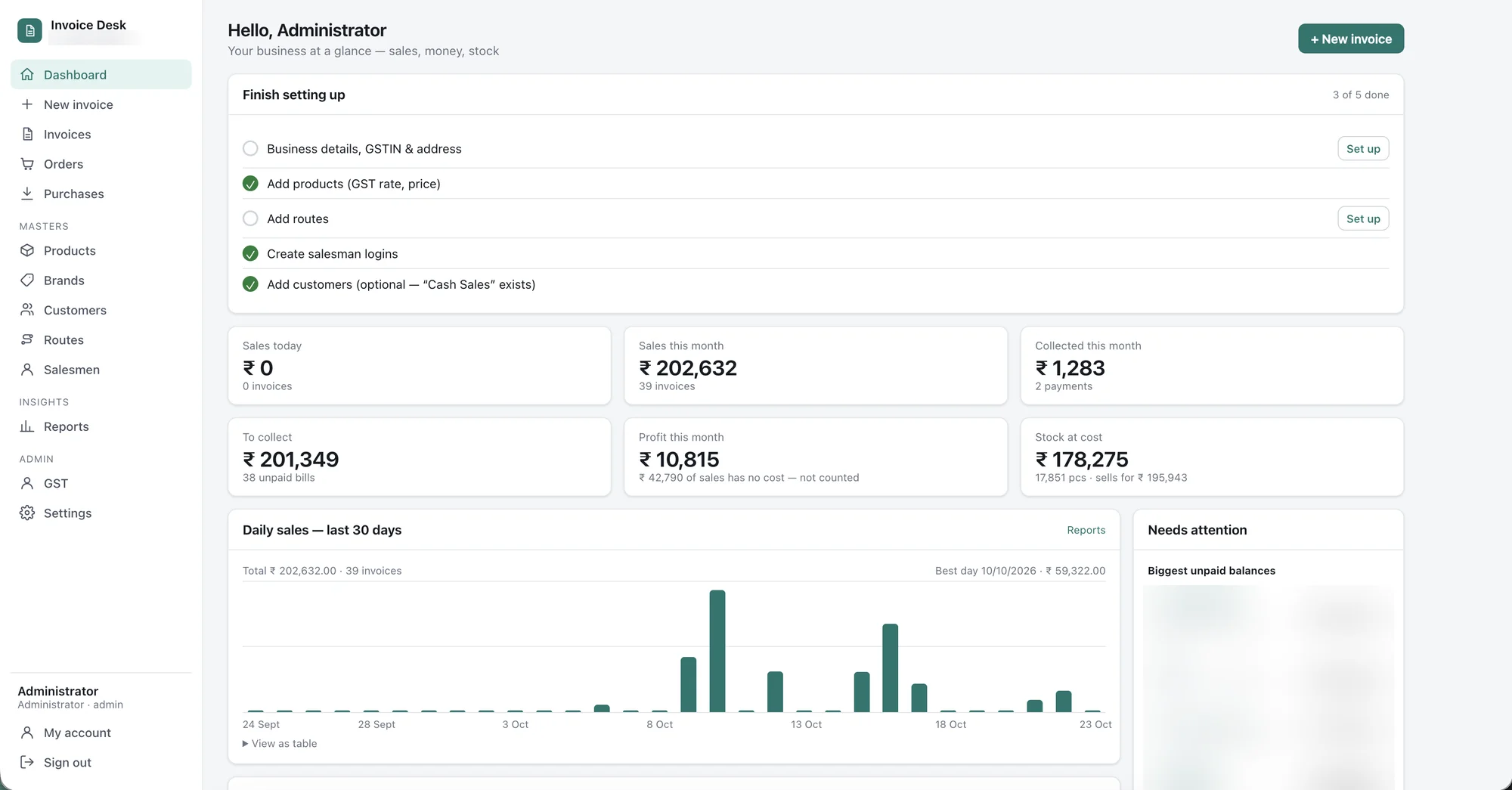Open the Orders cart icon

[x=27, y=164]
